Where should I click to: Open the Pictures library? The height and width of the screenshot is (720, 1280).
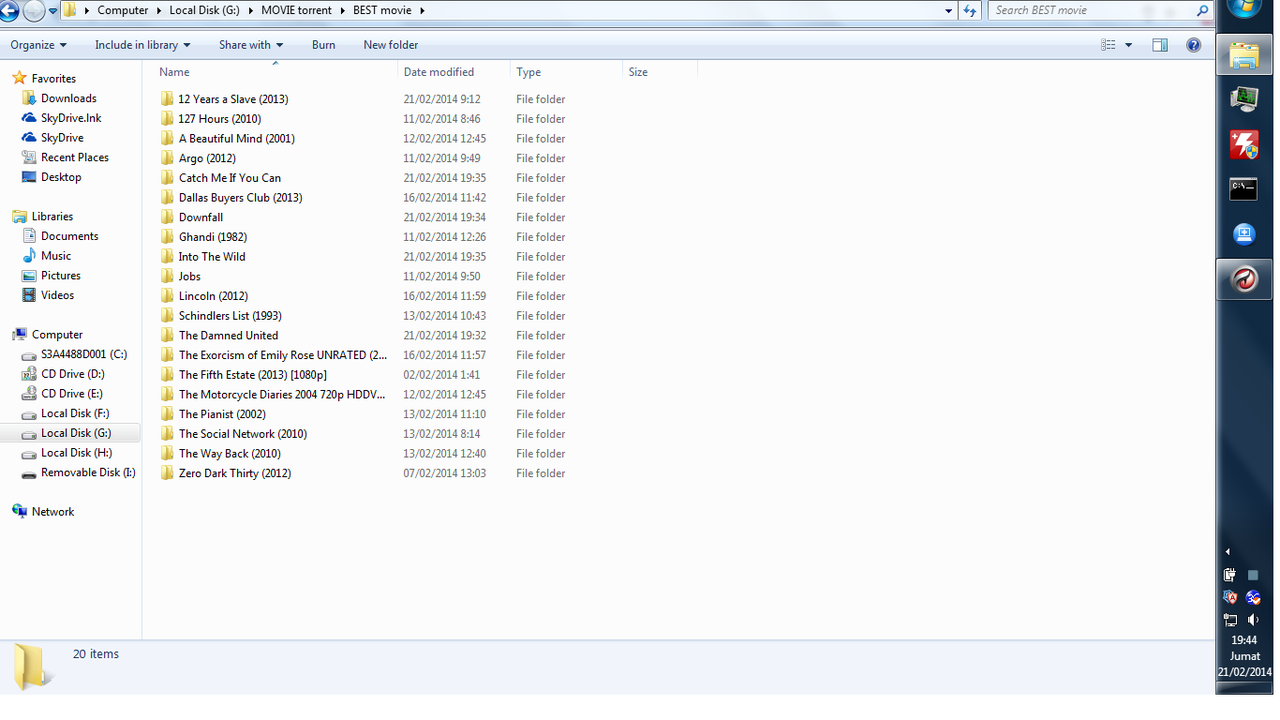[x=60, y=275]
